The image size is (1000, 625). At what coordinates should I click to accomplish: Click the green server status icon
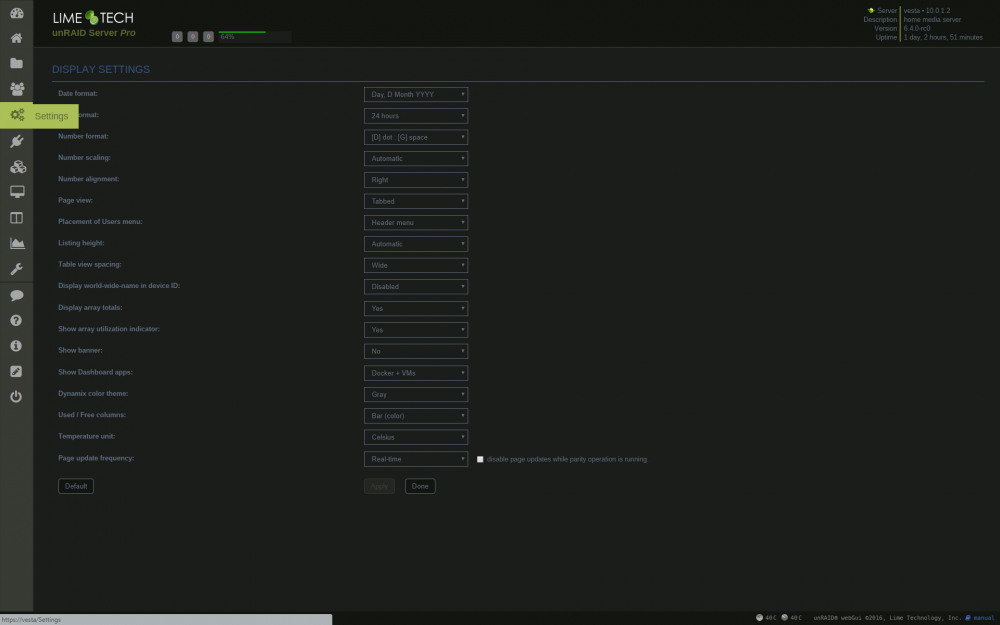pos(871,11)
